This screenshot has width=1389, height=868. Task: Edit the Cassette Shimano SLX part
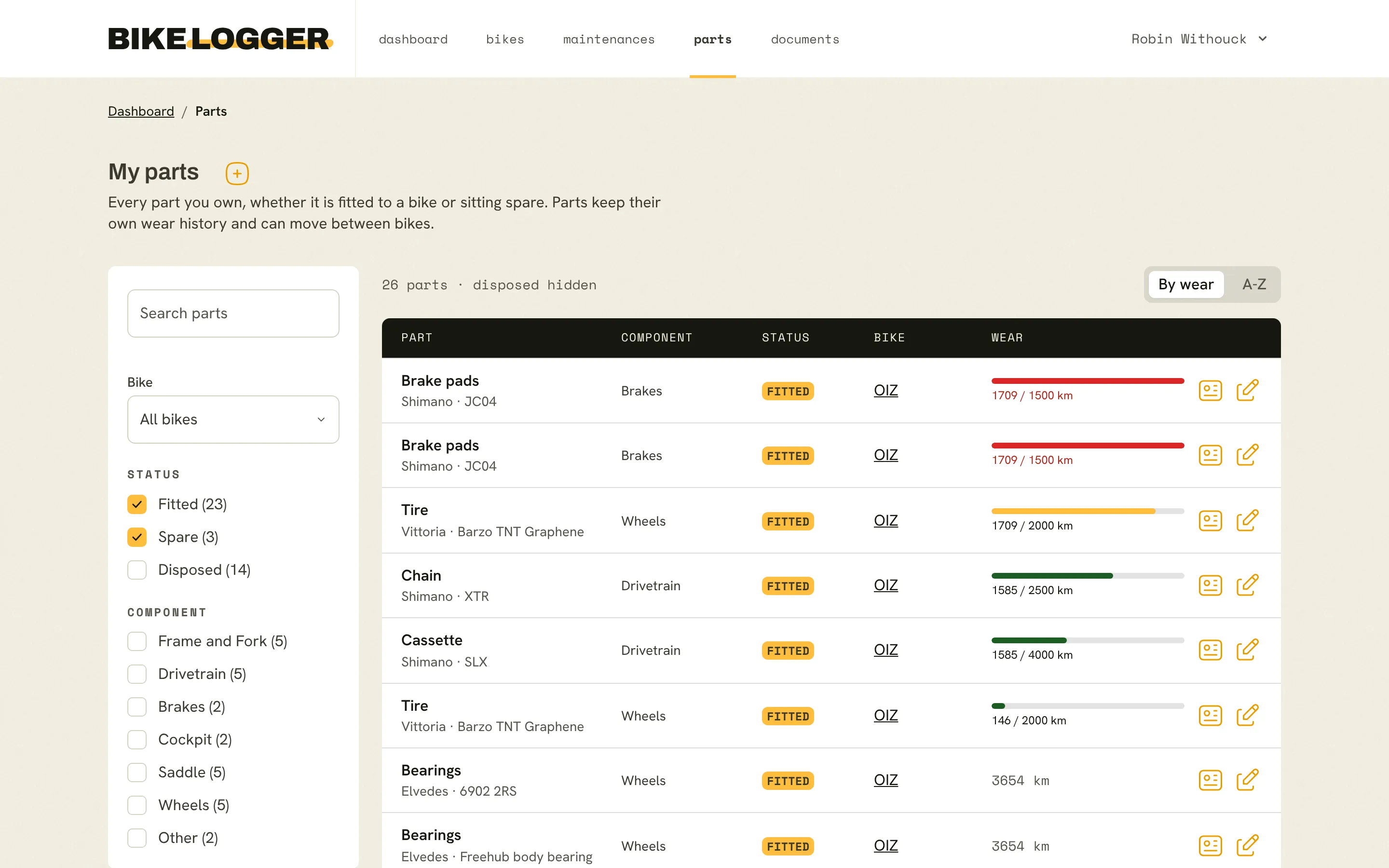coord(1247,650)
